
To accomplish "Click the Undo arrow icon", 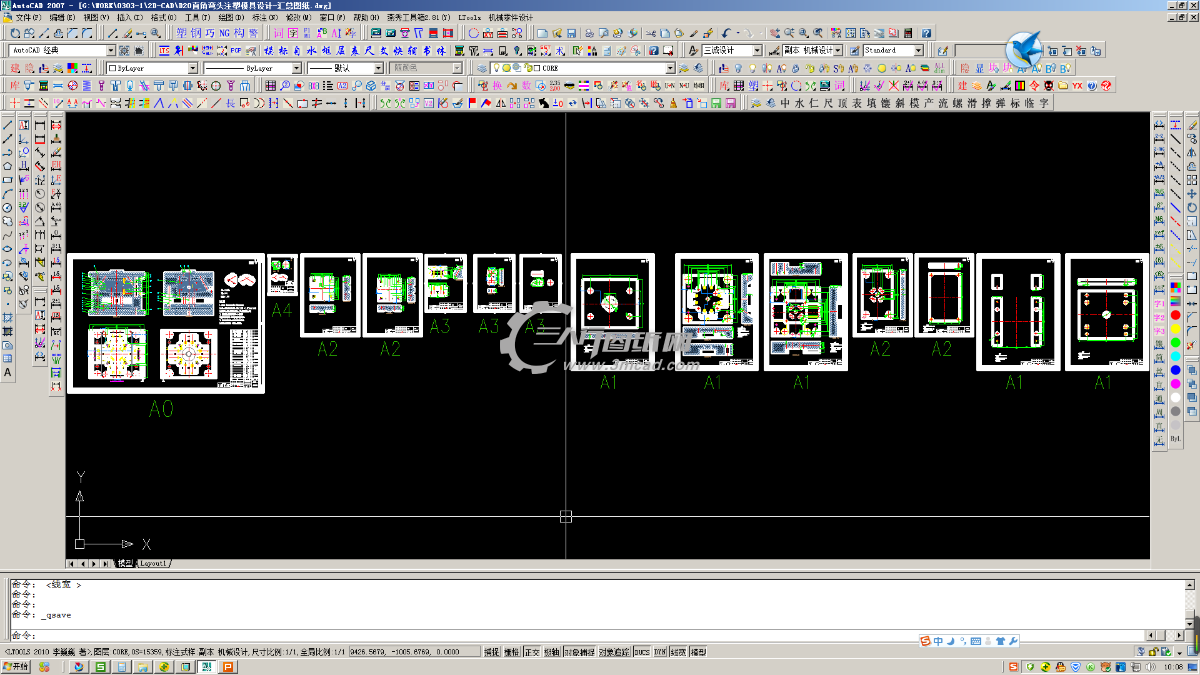I will (725, 33).
